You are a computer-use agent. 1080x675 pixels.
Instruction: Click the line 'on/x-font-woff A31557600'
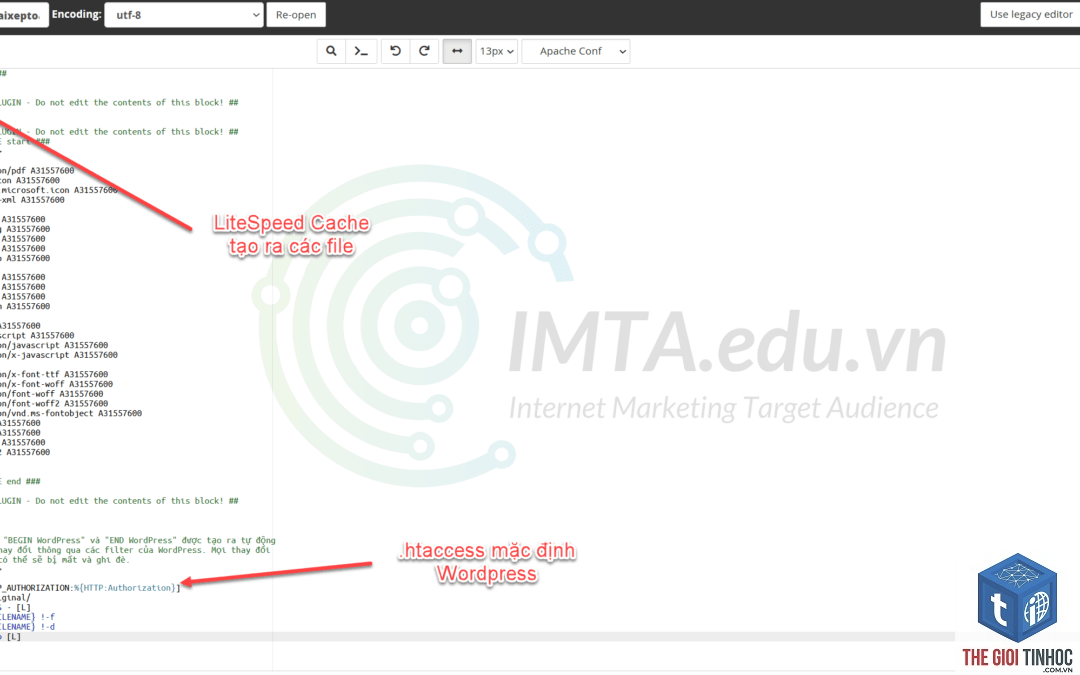coord(56,384)
